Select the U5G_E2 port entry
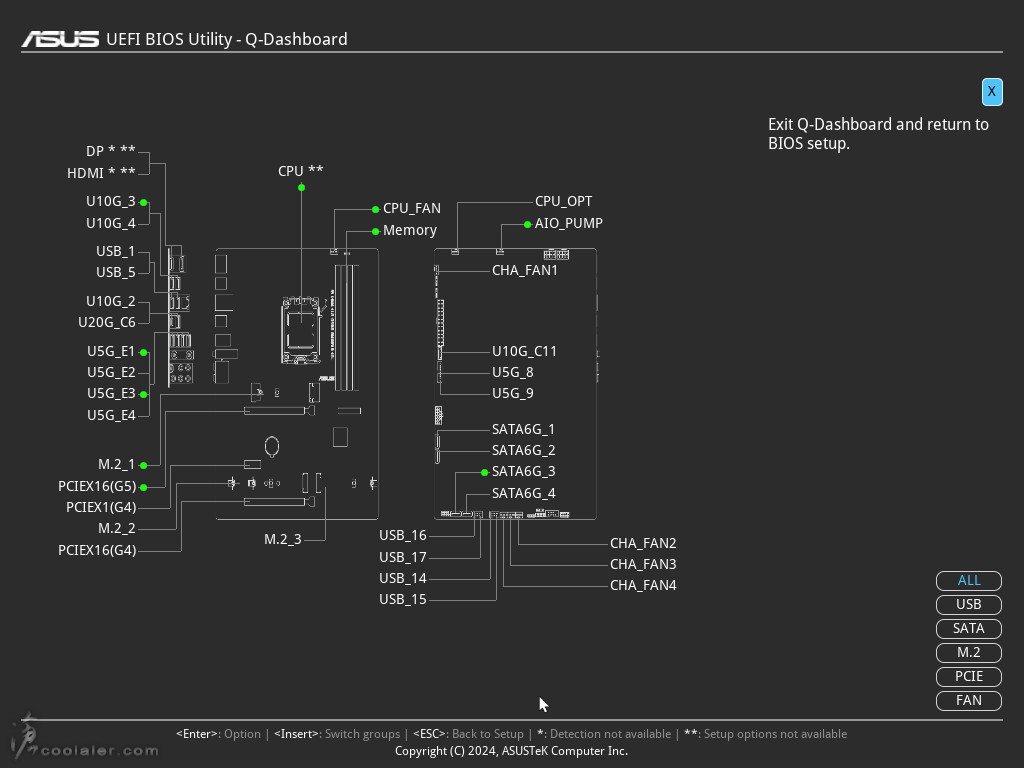Screen dimensions: 1024x768 (x=111, y=373)
